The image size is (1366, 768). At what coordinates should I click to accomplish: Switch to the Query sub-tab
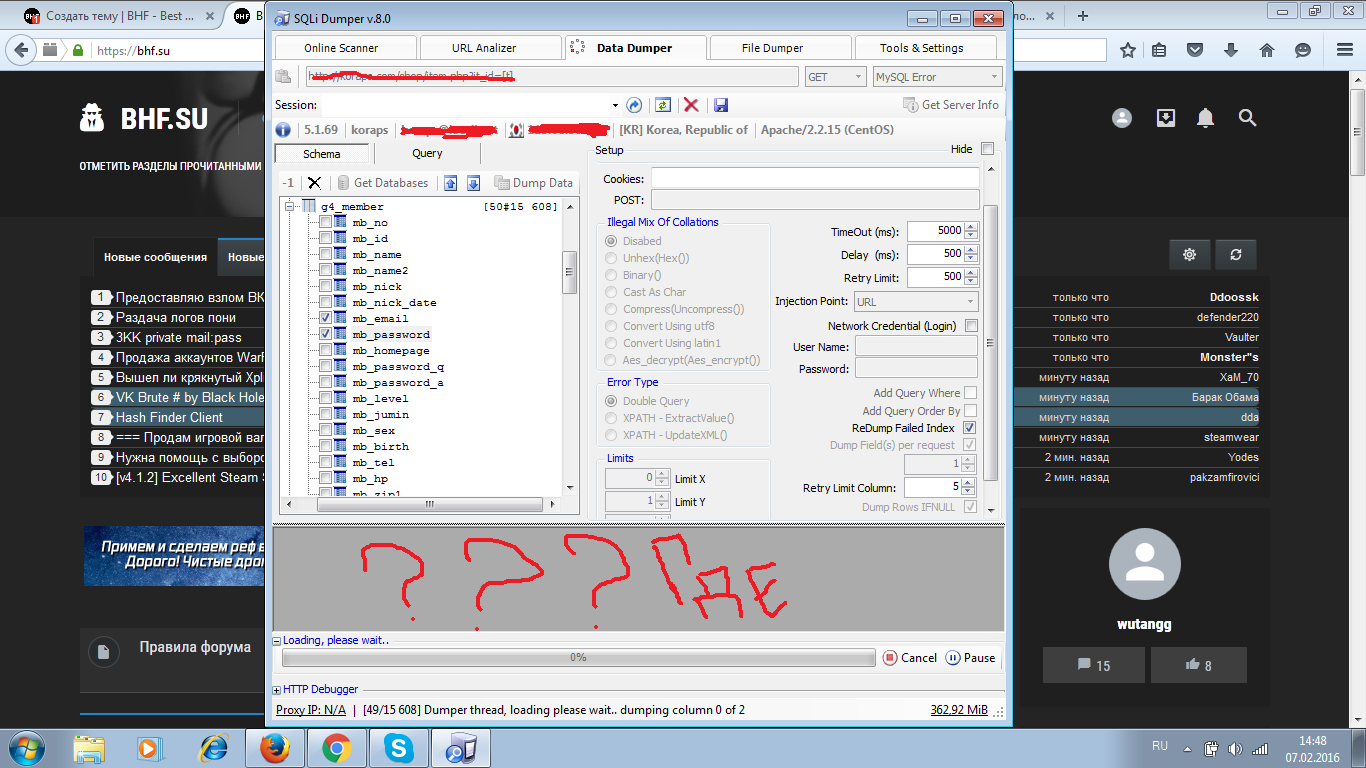427,153
